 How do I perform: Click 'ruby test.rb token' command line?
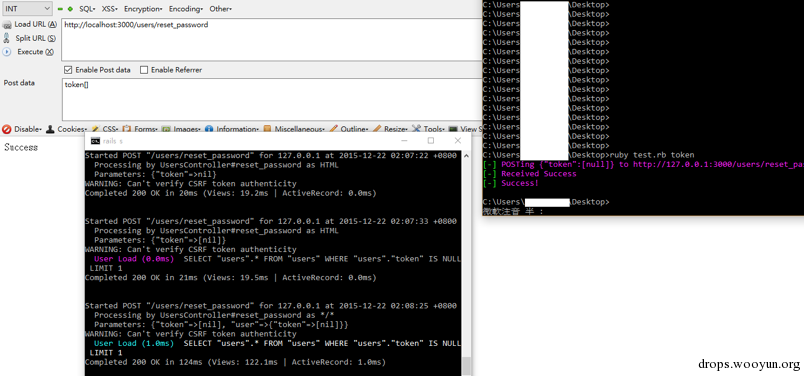click(x=652, y=155)
